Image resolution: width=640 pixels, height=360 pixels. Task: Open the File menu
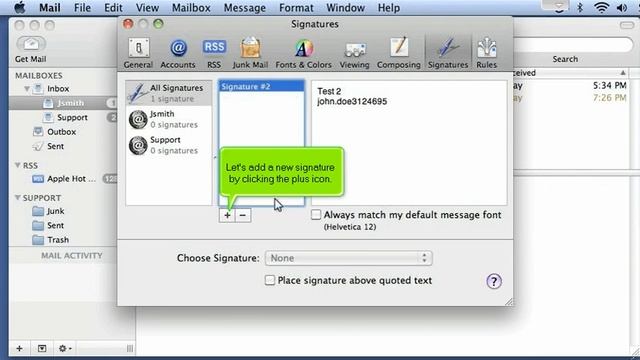pyautogui.click(x=82, y=7)
